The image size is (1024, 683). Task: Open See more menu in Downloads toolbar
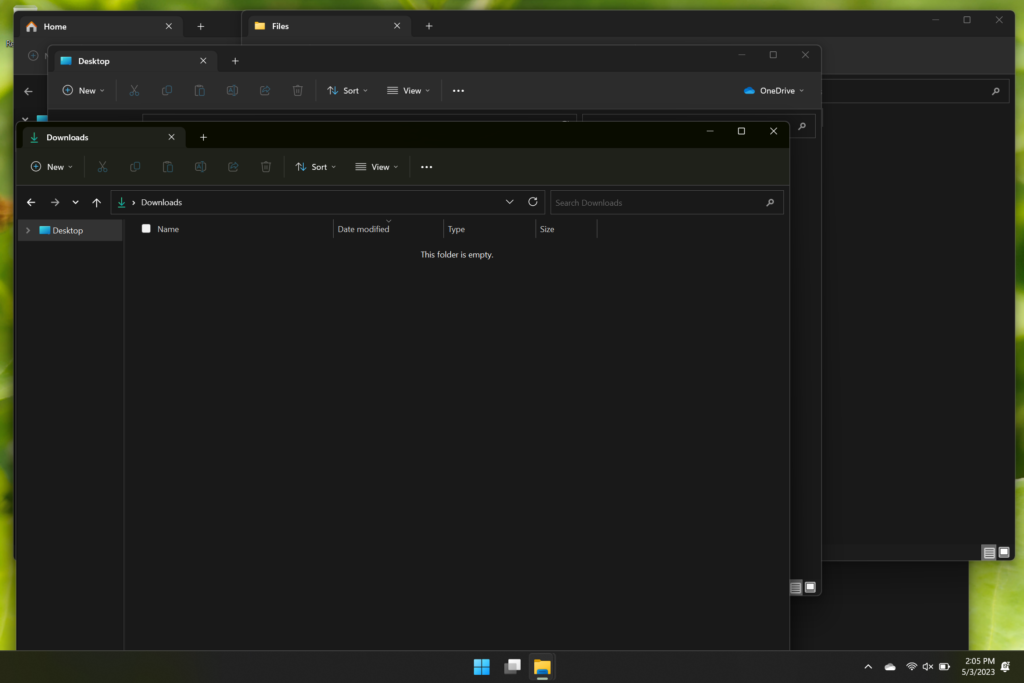pyautogui.click(x=426, y=167)
